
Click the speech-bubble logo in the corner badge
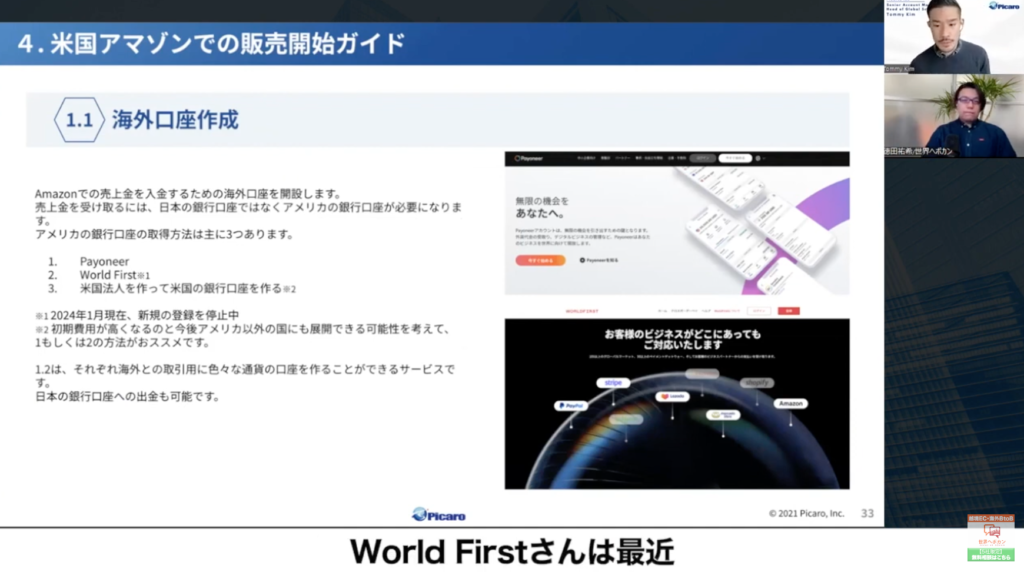(x=991, y=530)
